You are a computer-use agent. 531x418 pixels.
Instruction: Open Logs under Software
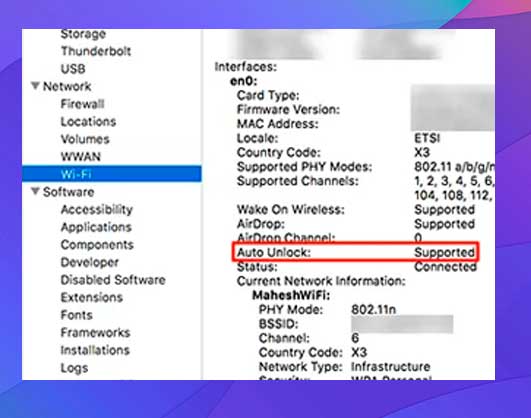pos(75,368)
